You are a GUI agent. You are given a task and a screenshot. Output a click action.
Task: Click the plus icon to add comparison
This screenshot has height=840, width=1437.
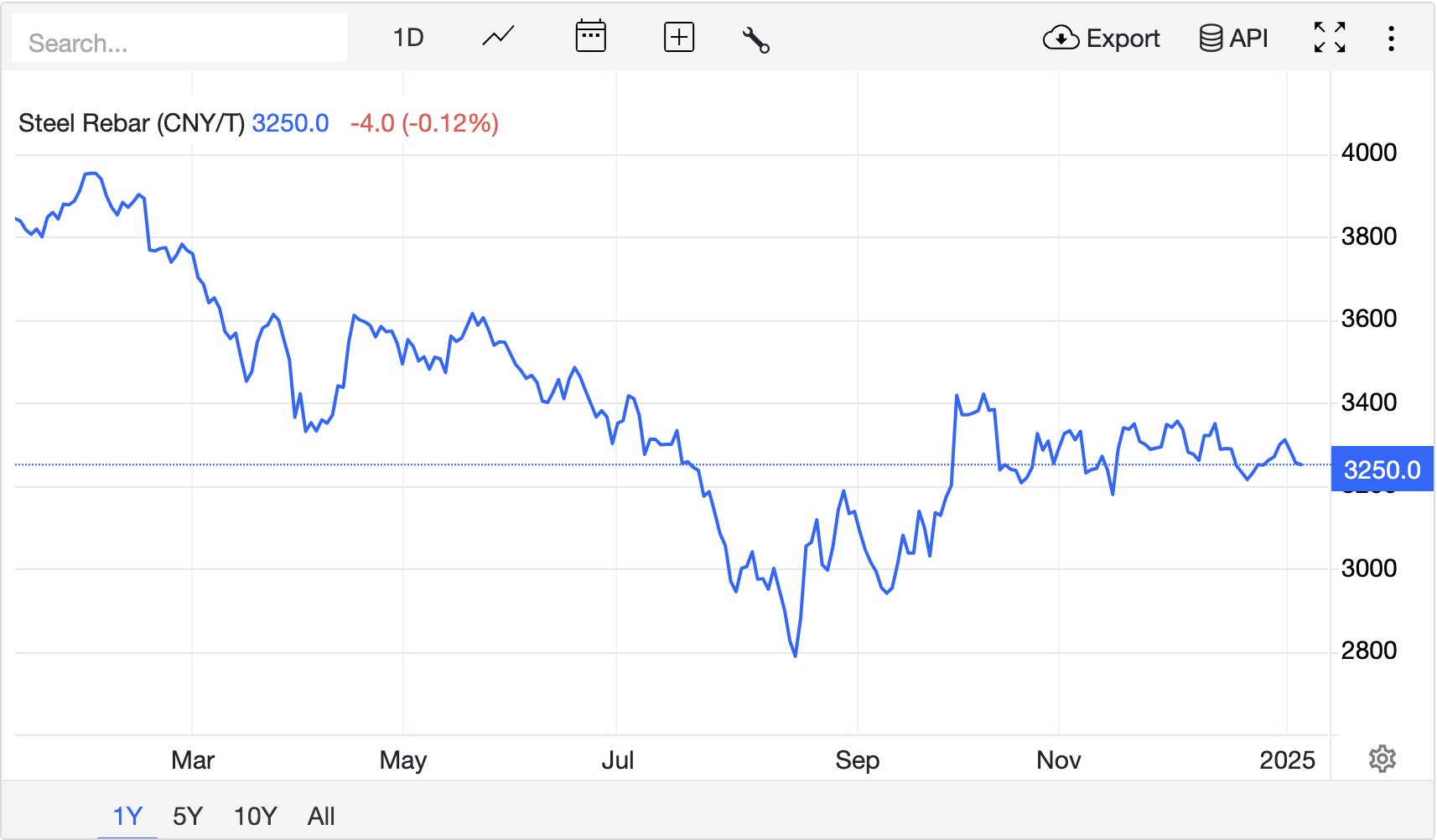click(x=678, y=38)
